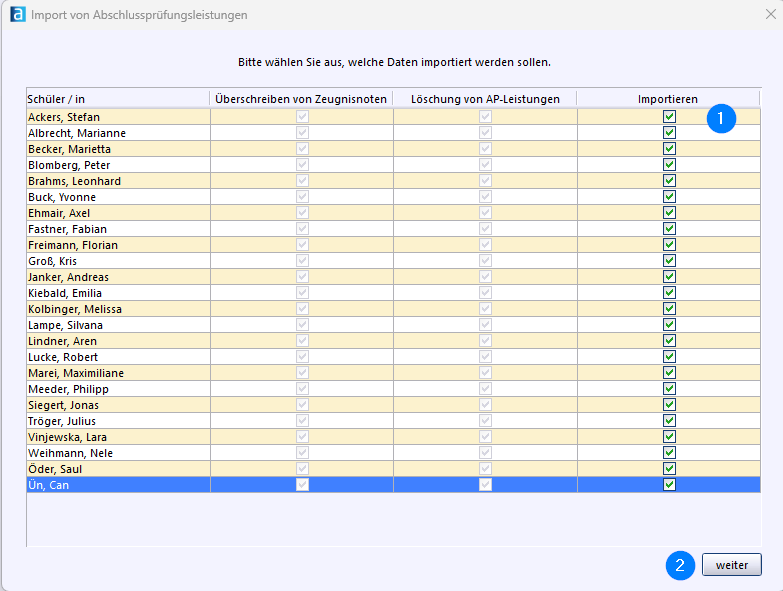Select the name Lindner, Aren
Viewport: 783px width, 591px height.
pos(62,340)
